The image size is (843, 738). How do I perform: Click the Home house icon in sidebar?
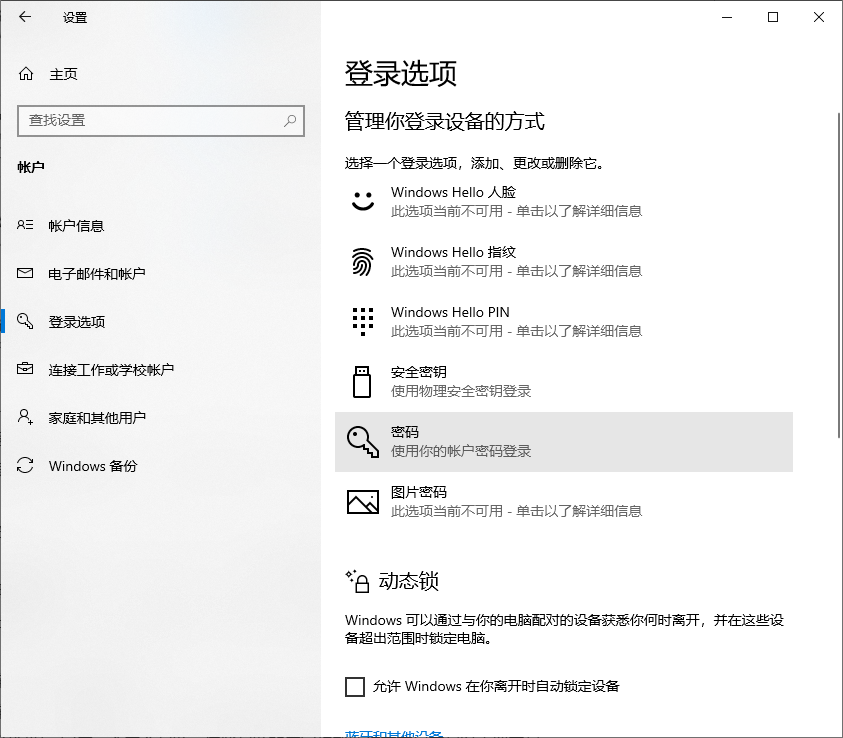click(x=28, y=73)
